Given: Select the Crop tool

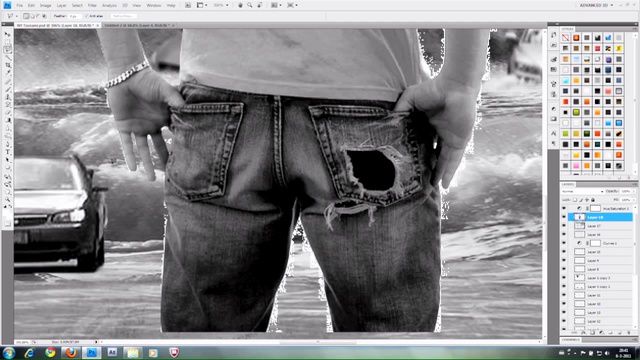Looking at the screenshot, I should coord(7,65).
